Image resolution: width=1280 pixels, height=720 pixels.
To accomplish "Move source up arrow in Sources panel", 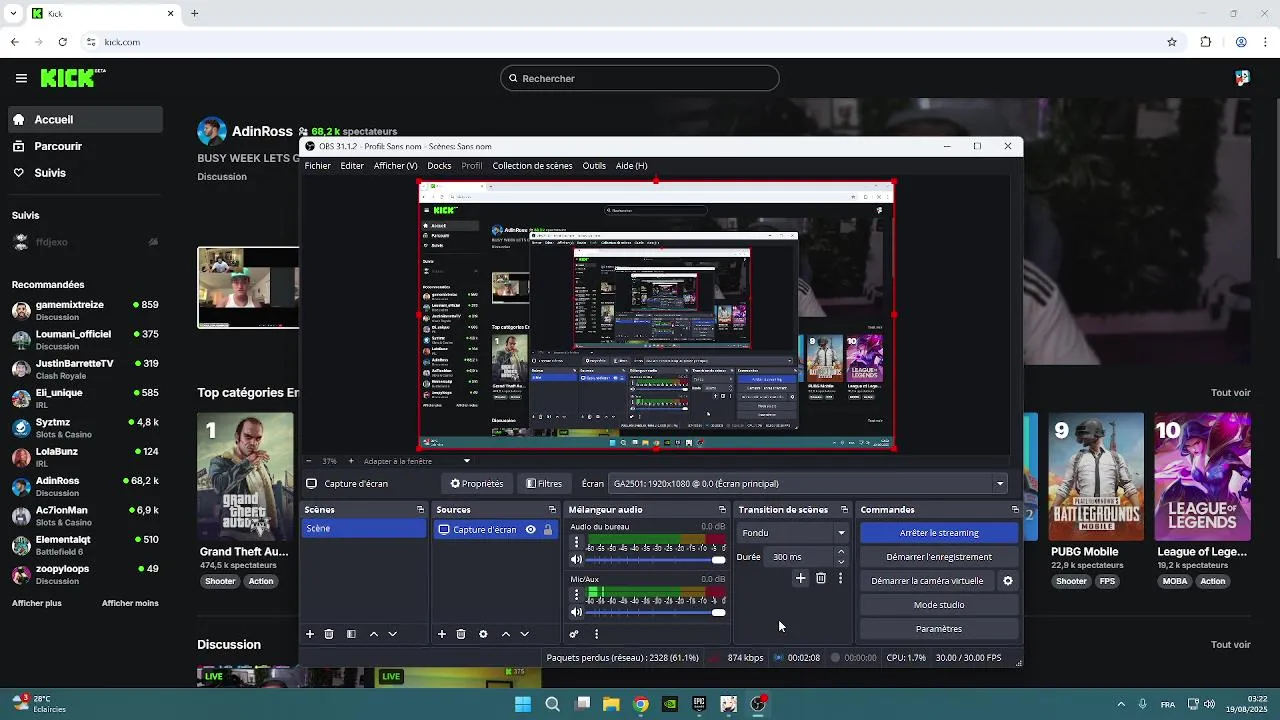I will 506,634.
